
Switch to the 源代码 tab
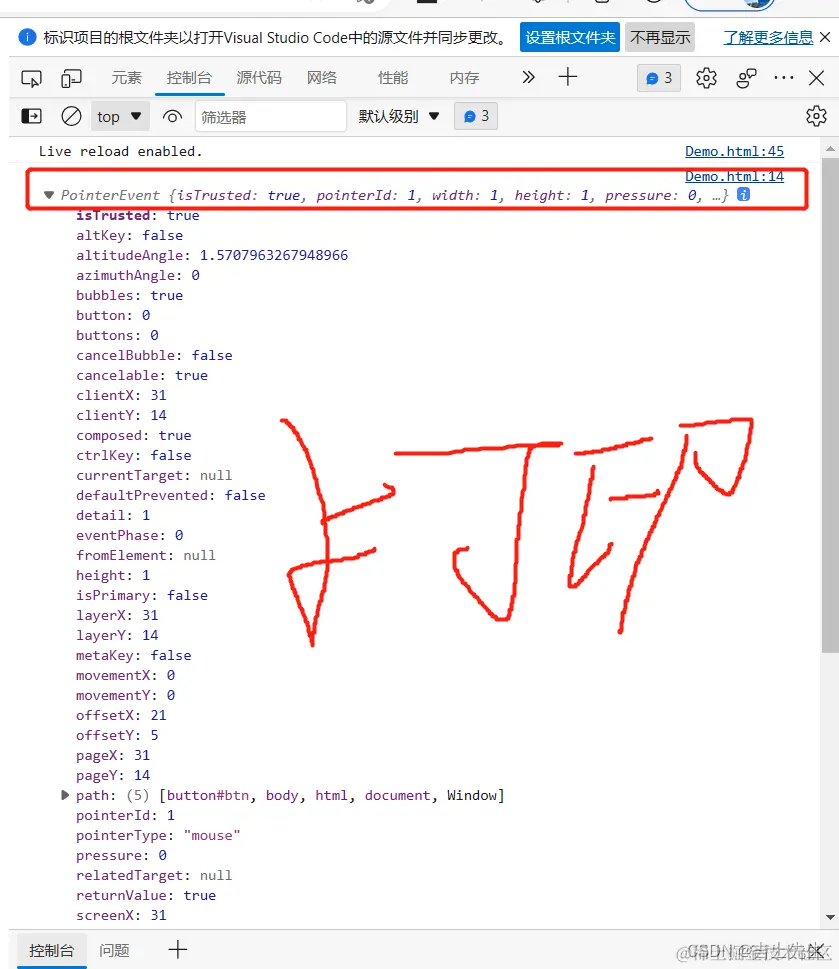(259, 78)
